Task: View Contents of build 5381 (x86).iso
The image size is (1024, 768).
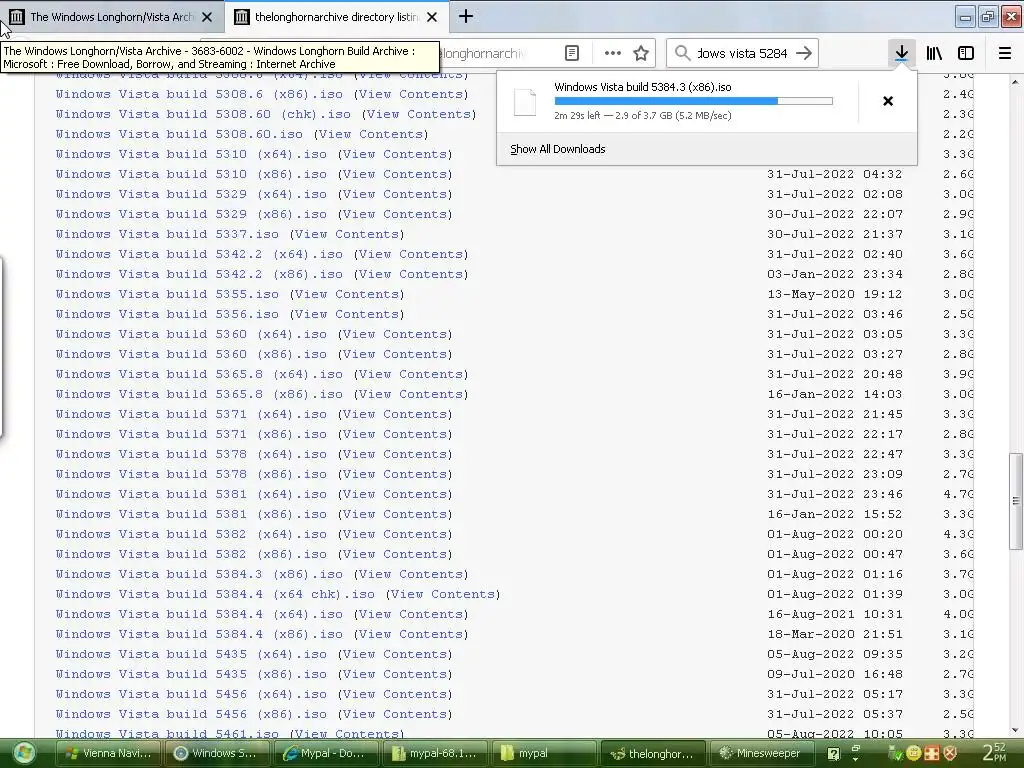Action: [395, 514]
